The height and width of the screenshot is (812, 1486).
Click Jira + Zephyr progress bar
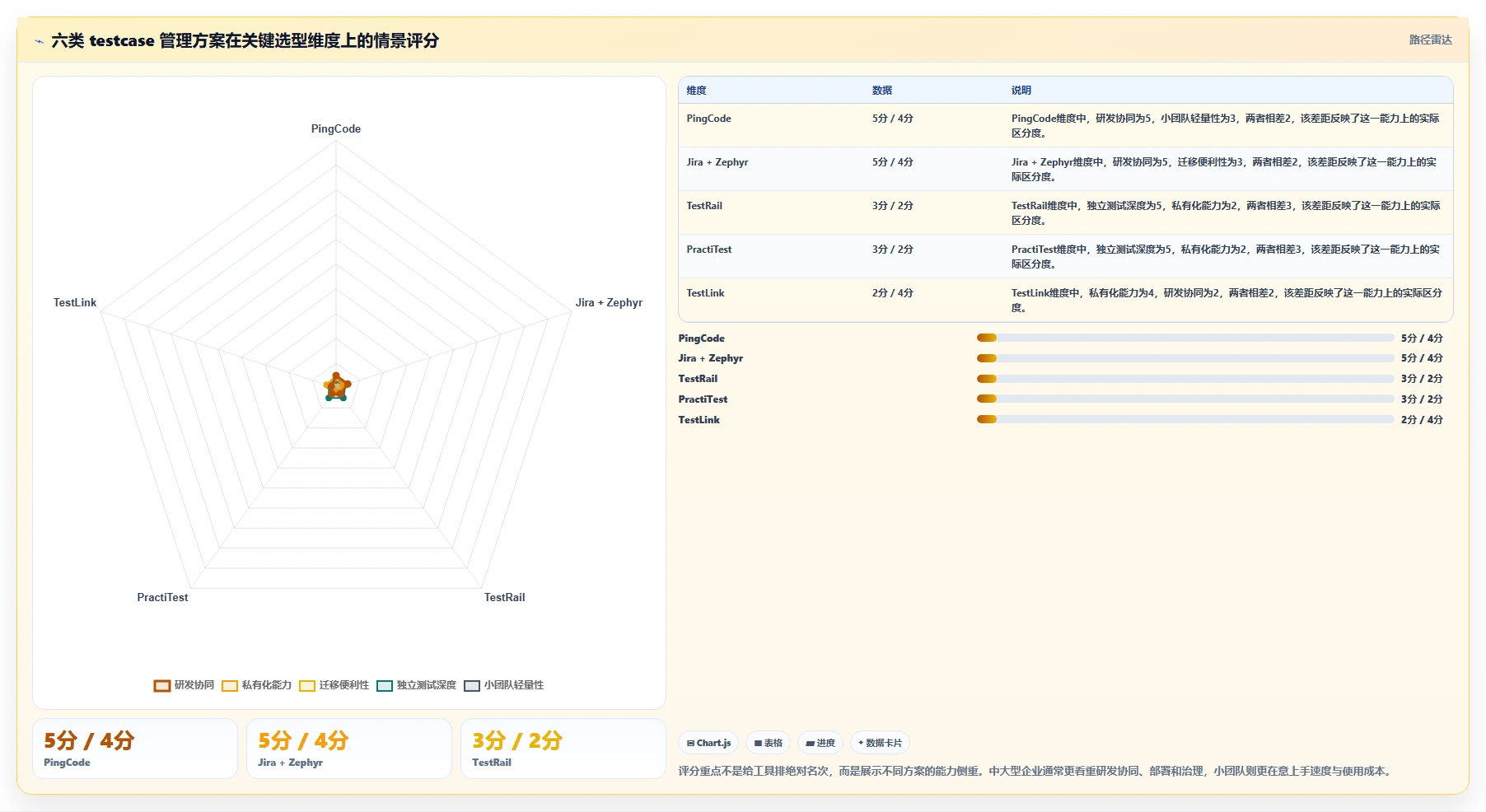(x=1185, y=358)
